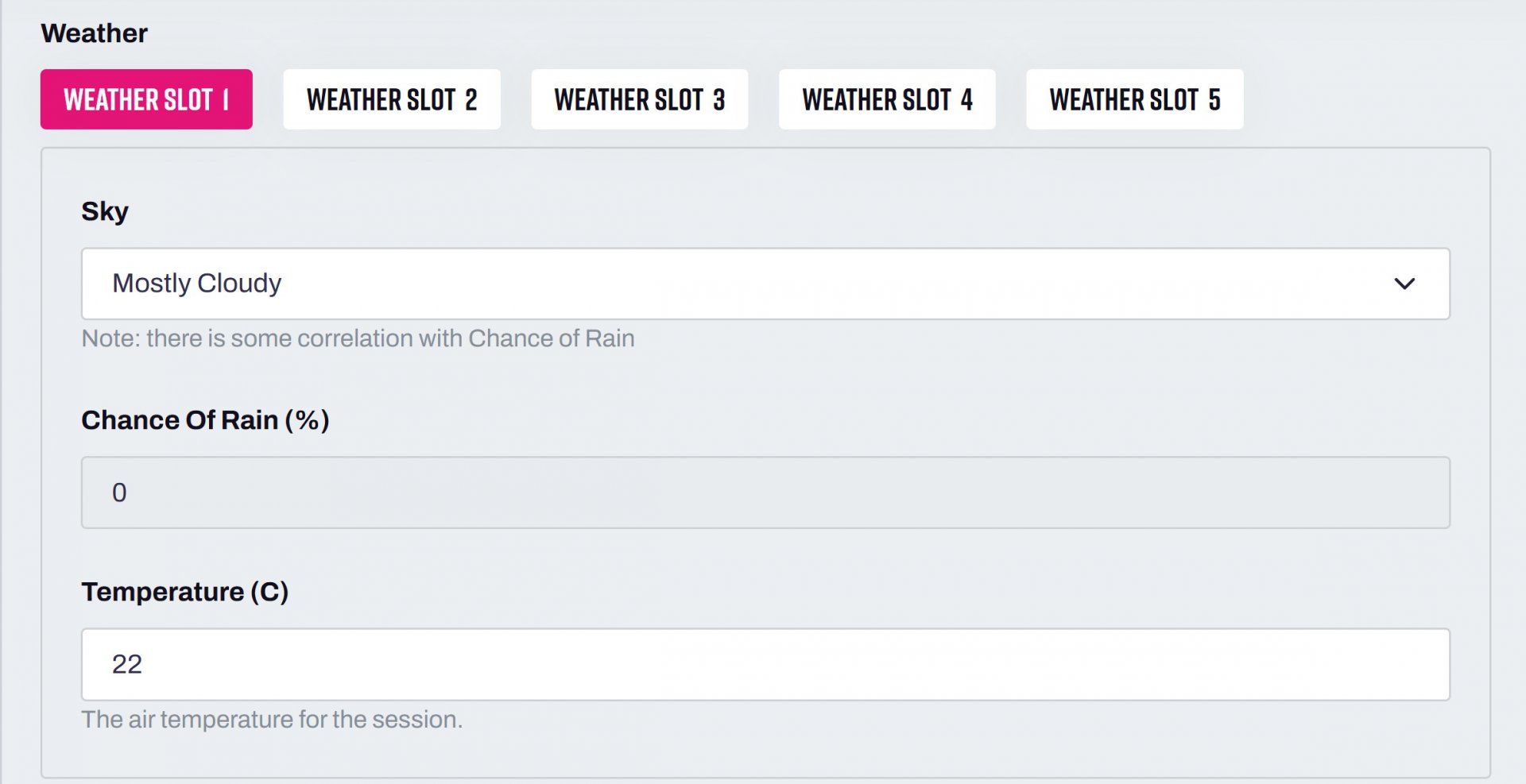The height and width of the screenshot is (784, 1526).
Task: Click the Sky field label
Action: click(x=105, y=211)
